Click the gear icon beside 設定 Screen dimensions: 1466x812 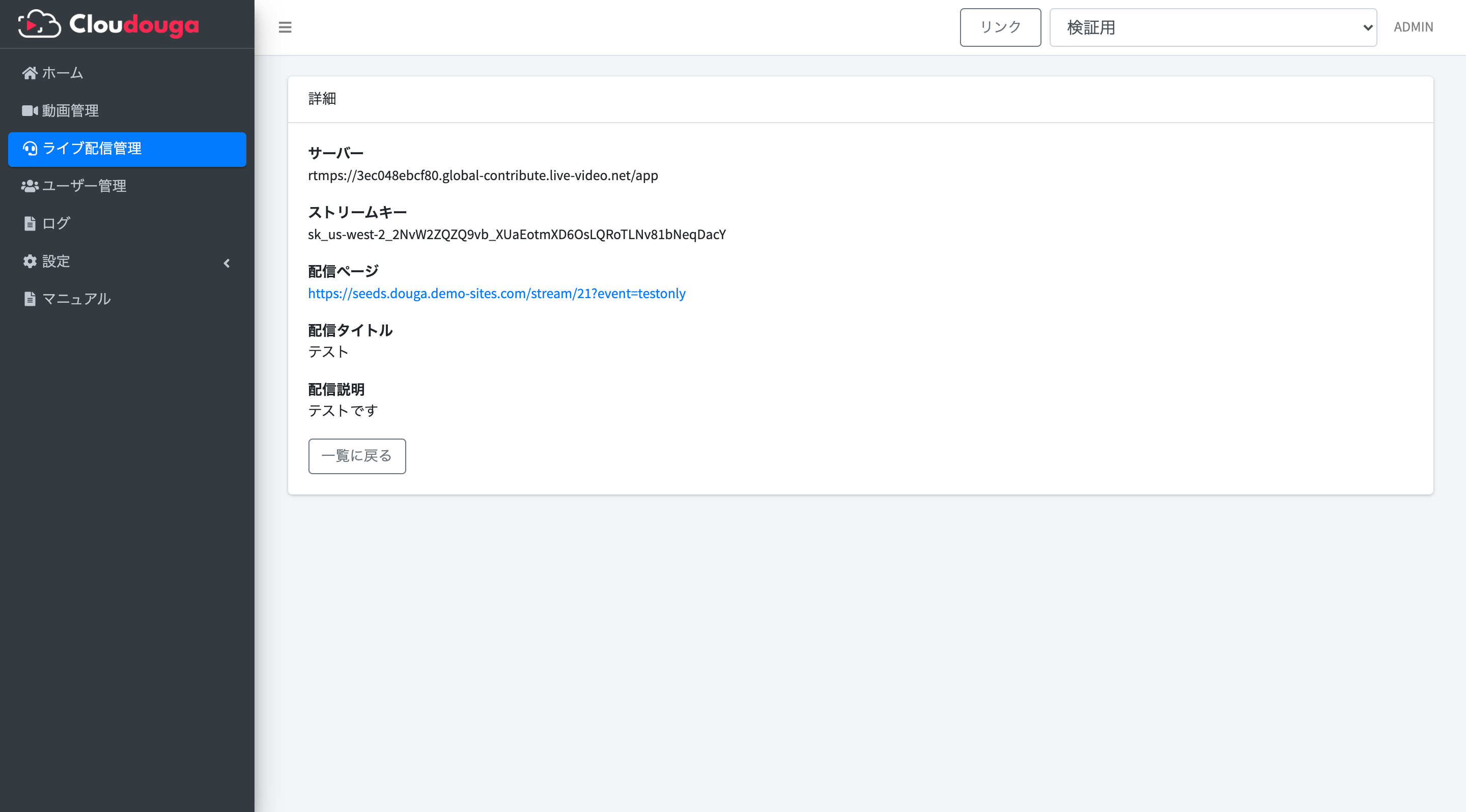(30, 261)
